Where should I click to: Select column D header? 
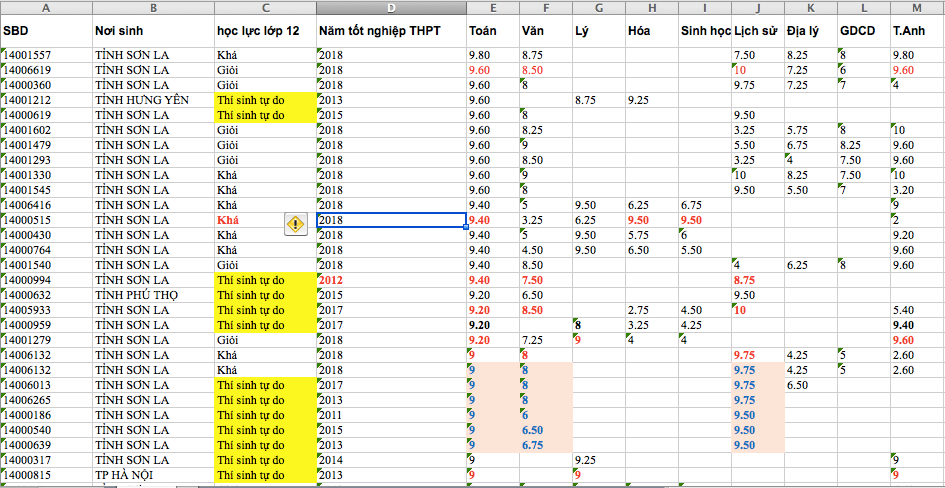pyautogui.click(x=390, y=8)
